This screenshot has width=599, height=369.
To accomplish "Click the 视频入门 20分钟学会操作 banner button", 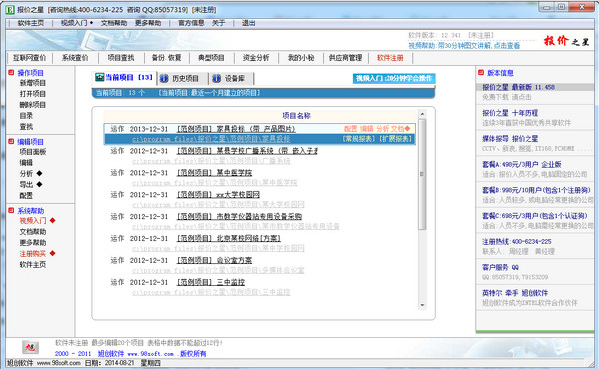I will (x=394, y=78).
